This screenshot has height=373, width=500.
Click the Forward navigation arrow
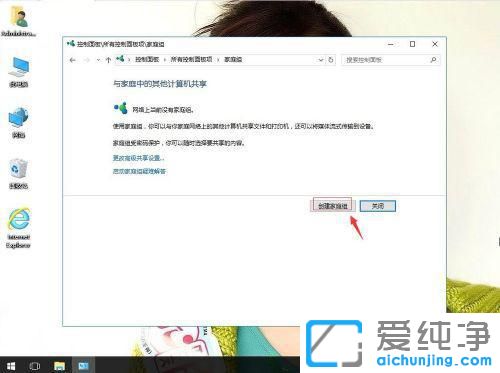click(87, 60)
